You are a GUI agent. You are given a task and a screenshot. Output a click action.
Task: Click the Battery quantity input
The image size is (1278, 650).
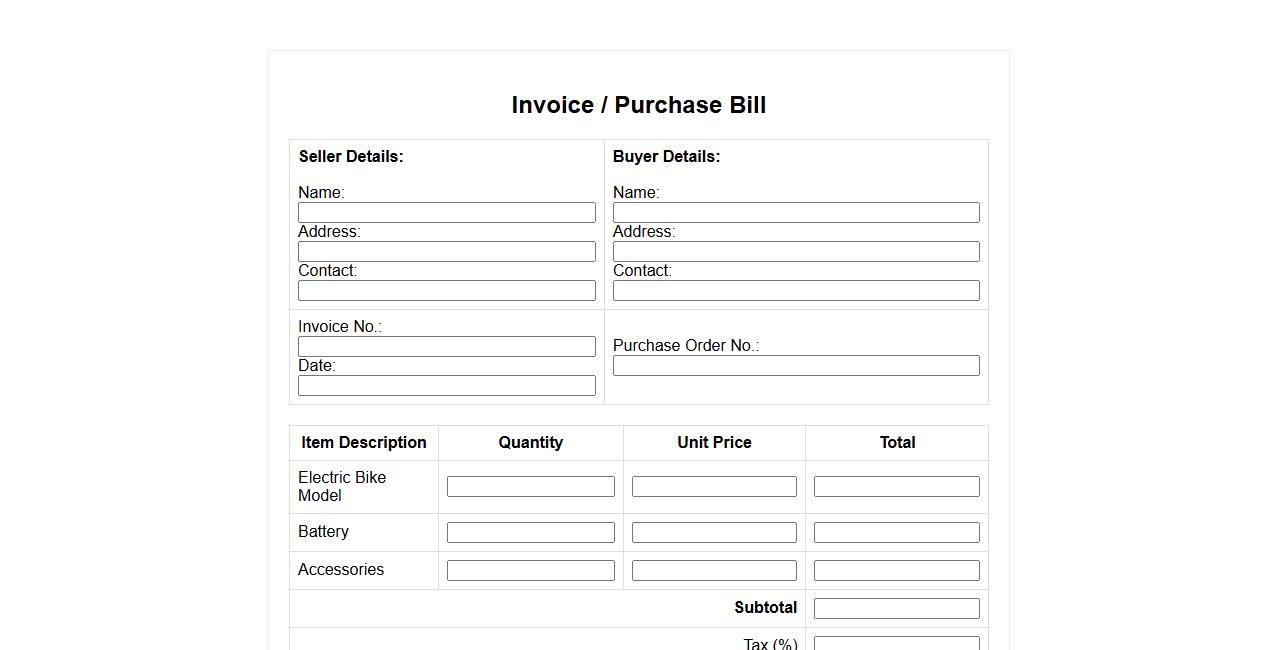coord(530,532)
